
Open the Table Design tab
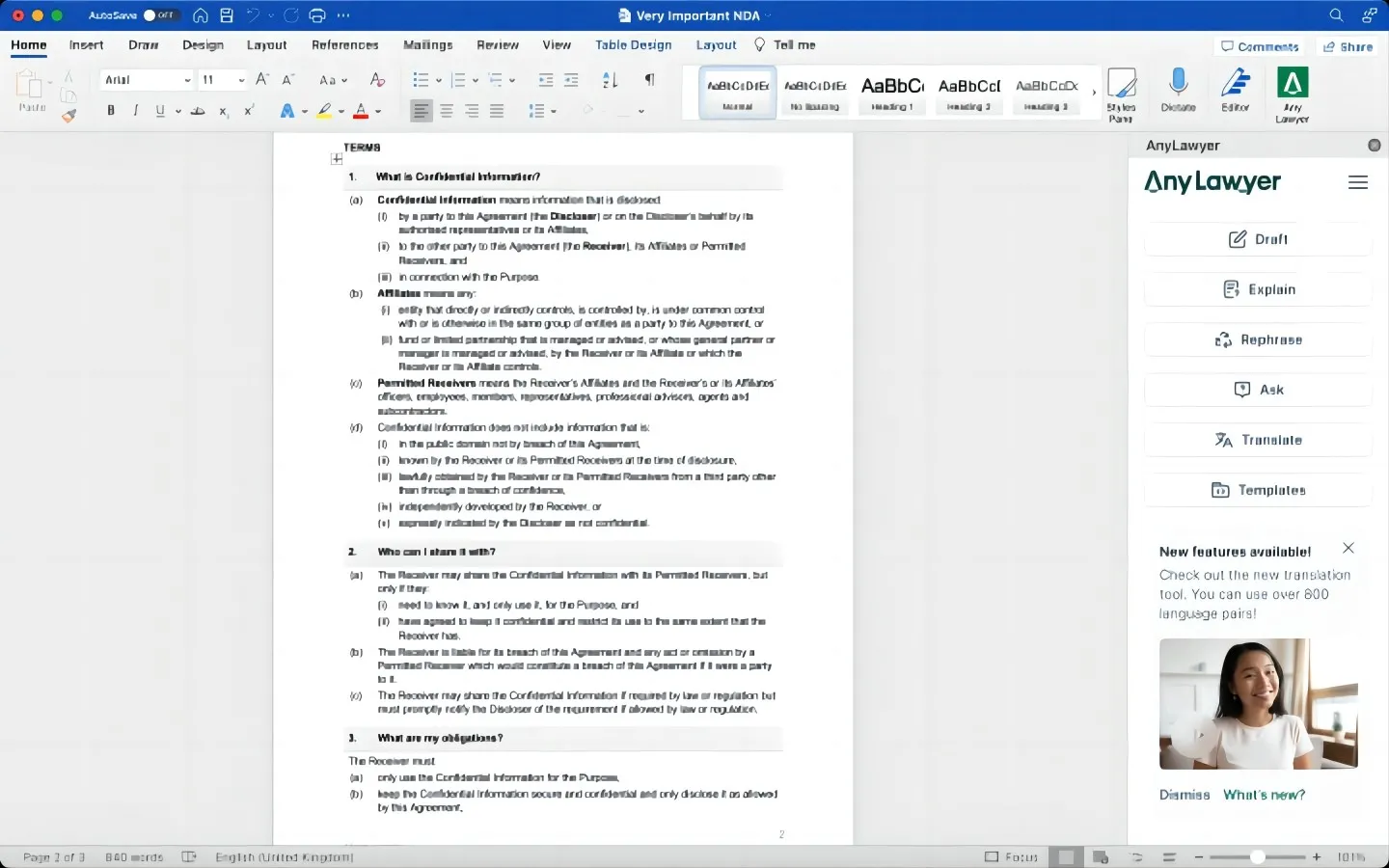pyautogui.click(x=633, y=45)
